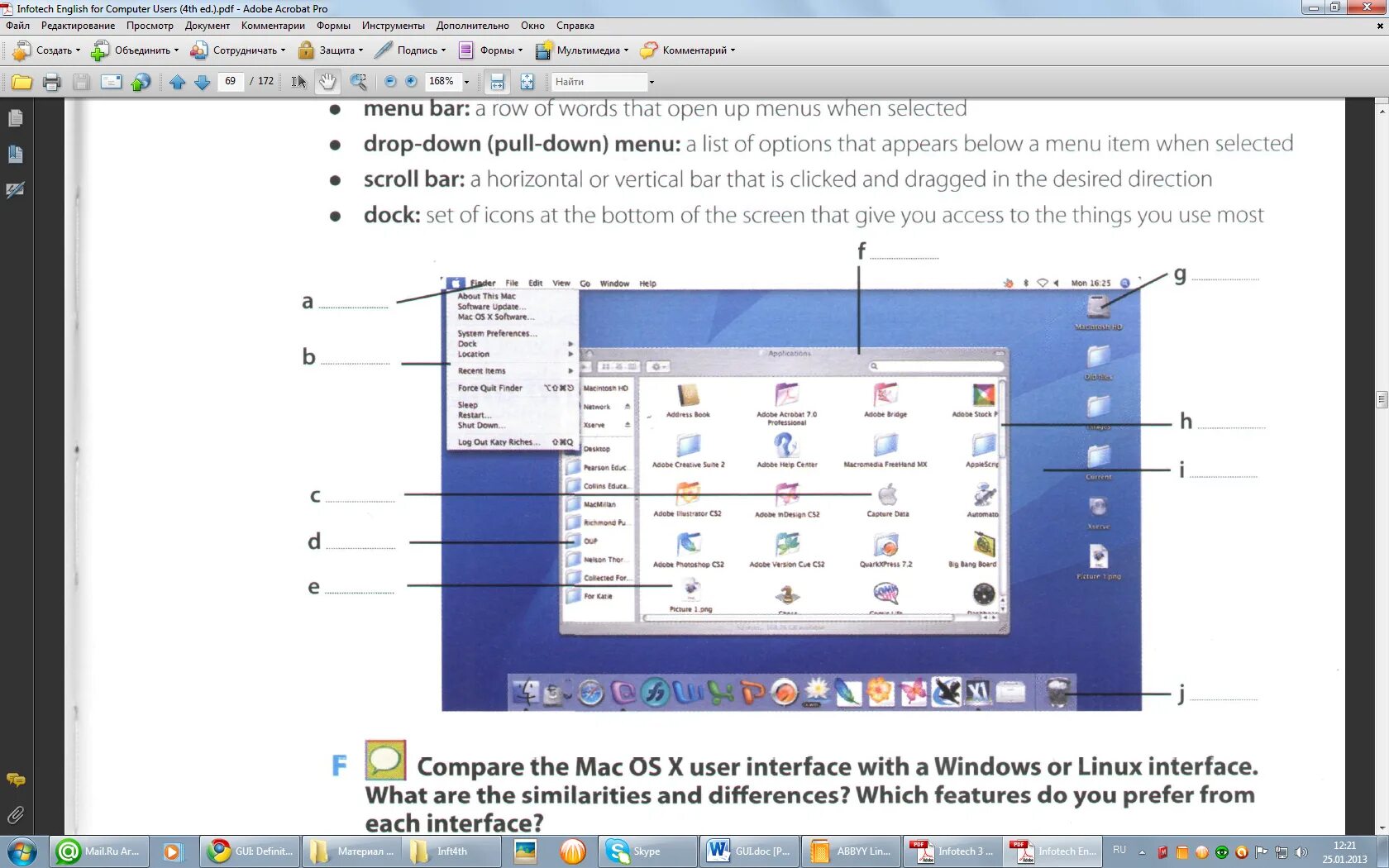Open the Инструменты menu
The image size is (1389, 868).
[394, 26]
